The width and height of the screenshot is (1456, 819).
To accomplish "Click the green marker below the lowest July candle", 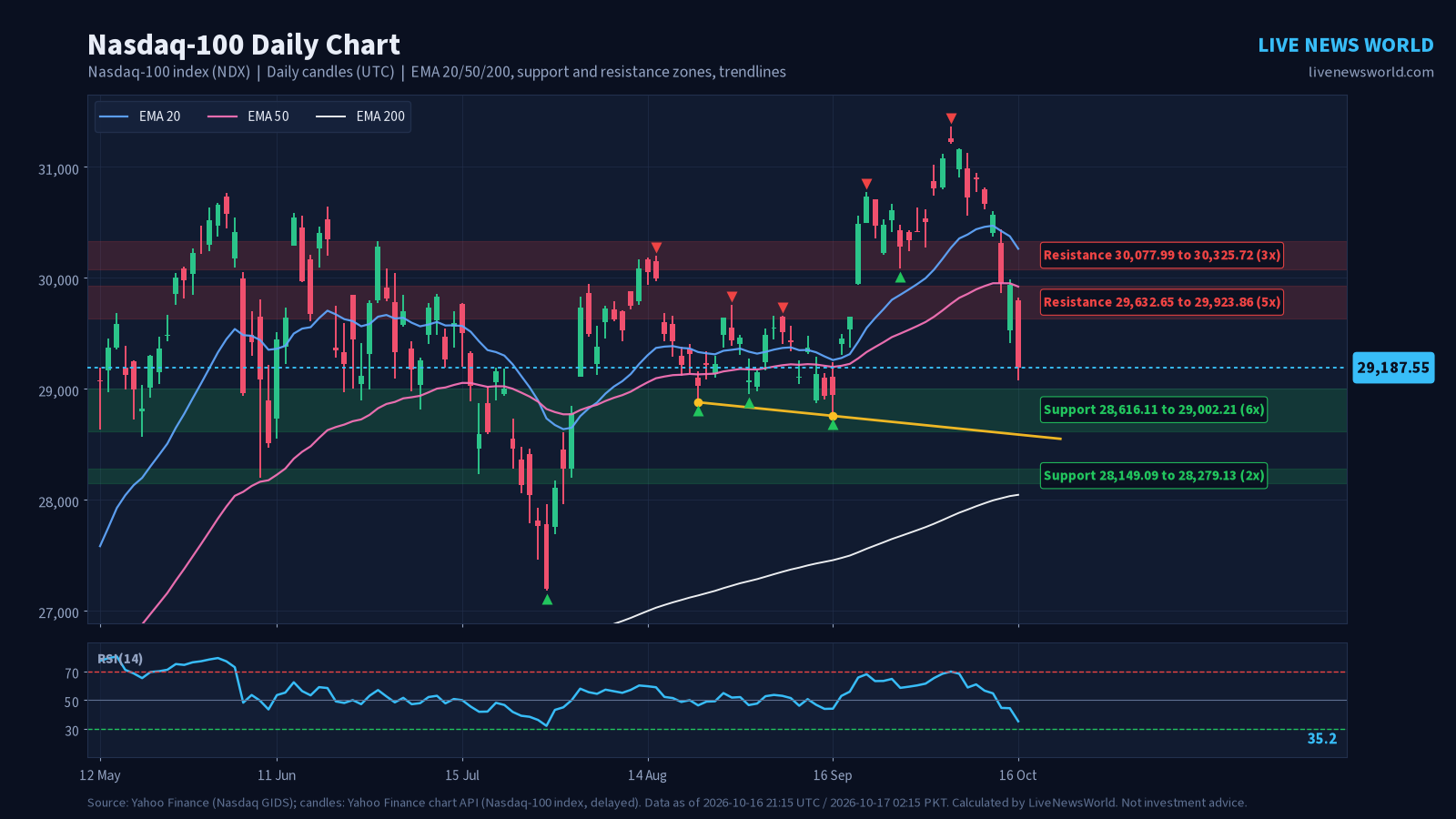I will tap(547, 600).
